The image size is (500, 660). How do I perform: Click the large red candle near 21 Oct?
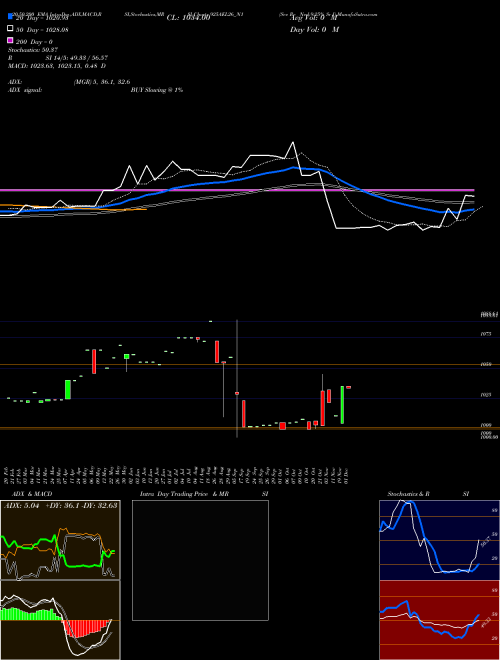(322, 408)
